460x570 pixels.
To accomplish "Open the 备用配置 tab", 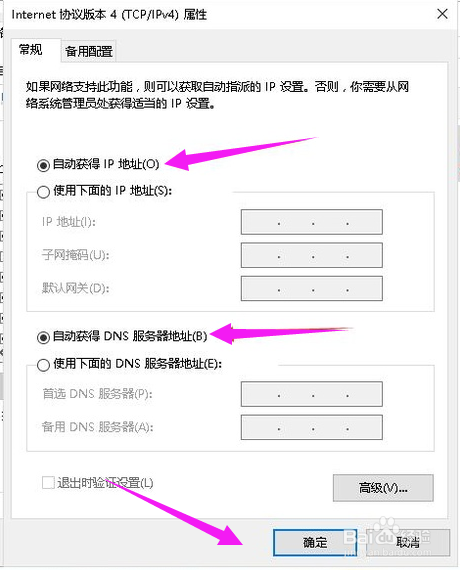I will (89, 51).
